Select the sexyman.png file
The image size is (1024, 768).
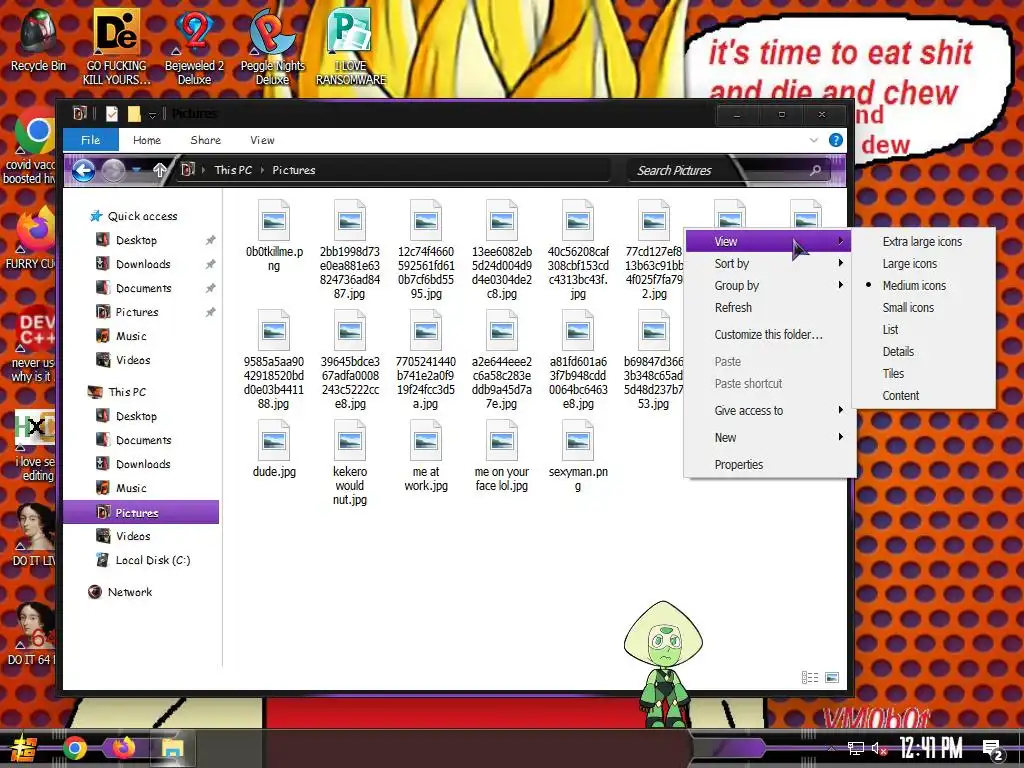pyautogui.click(x=578, y=456)
